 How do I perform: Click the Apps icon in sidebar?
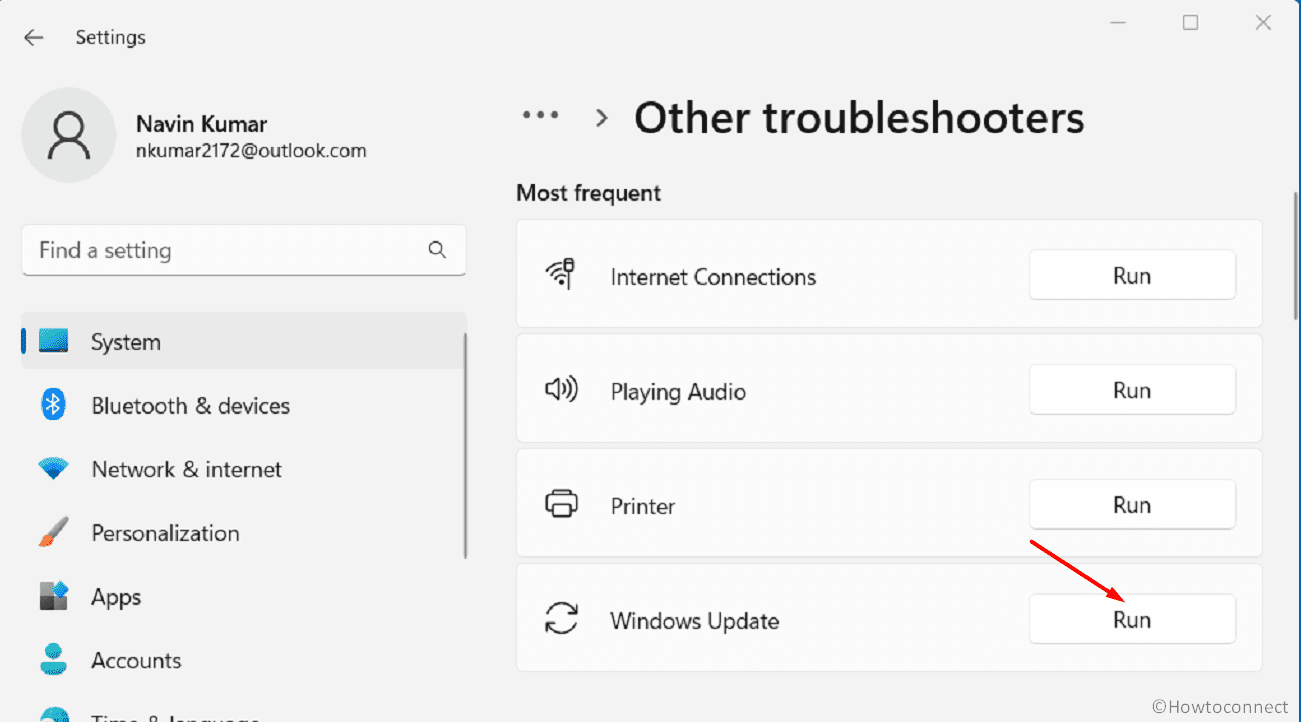(x=53, y=596)
